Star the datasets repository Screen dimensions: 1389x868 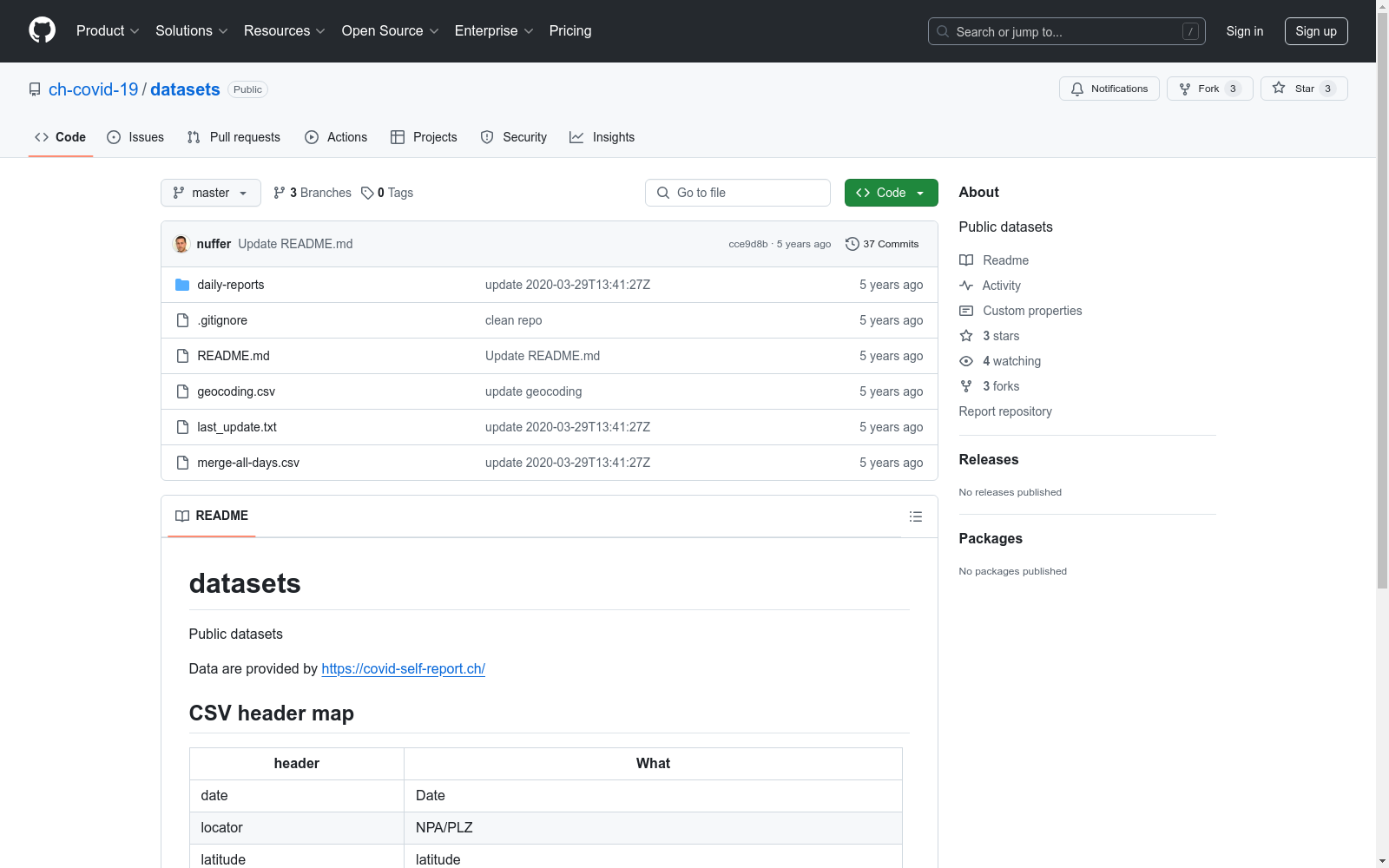point(1304,89)
